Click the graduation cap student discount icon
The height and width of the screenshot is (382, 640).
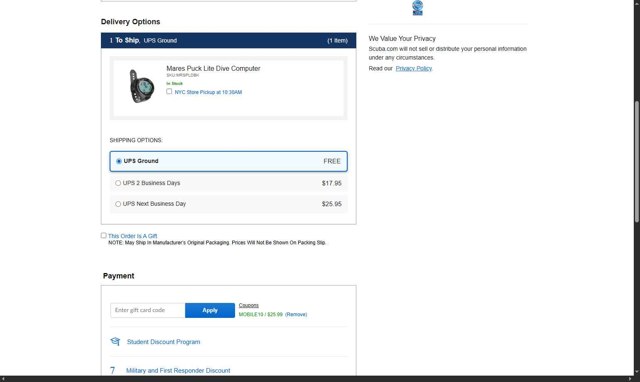115,341
